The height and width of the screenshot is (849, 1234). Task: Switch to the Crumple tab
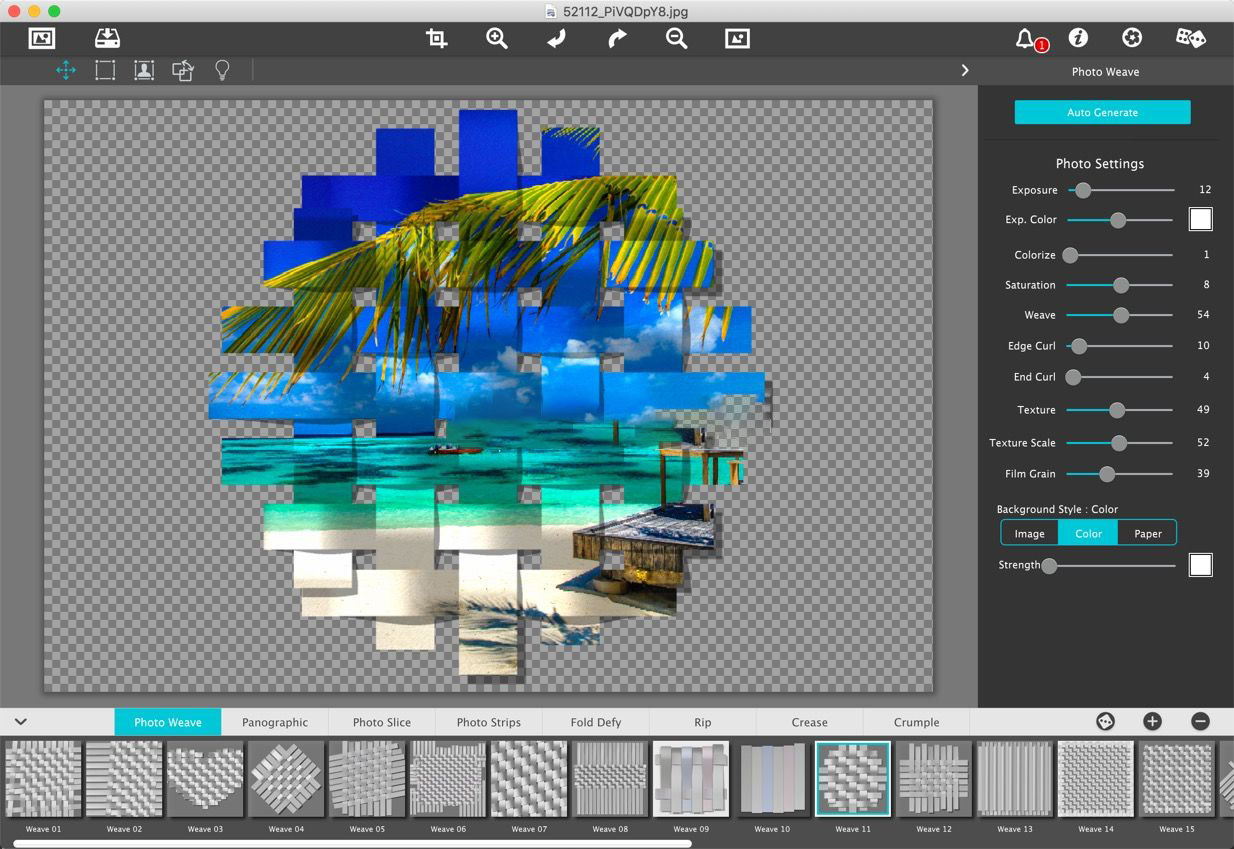coord(915,721)
